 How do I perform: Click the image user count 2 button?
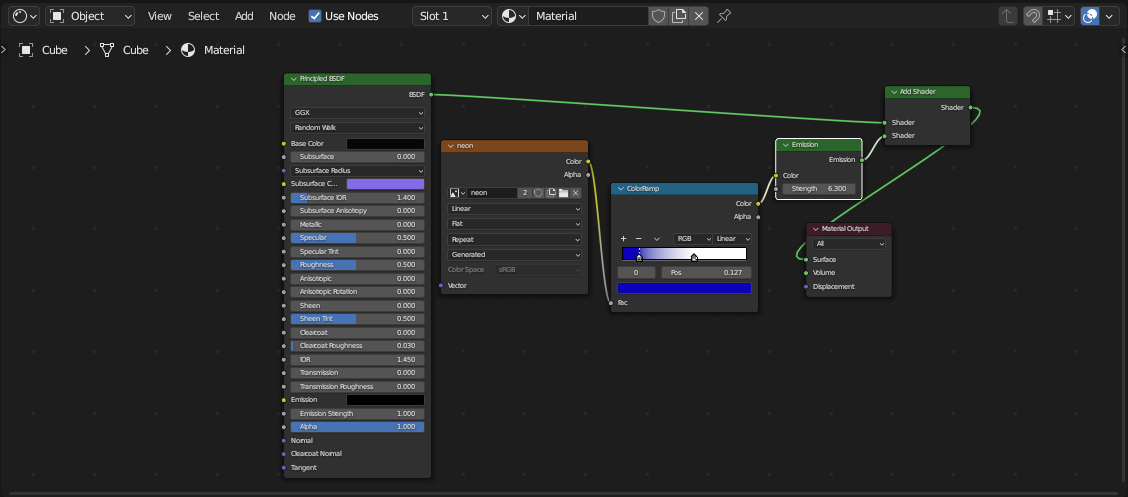[525, 193]
